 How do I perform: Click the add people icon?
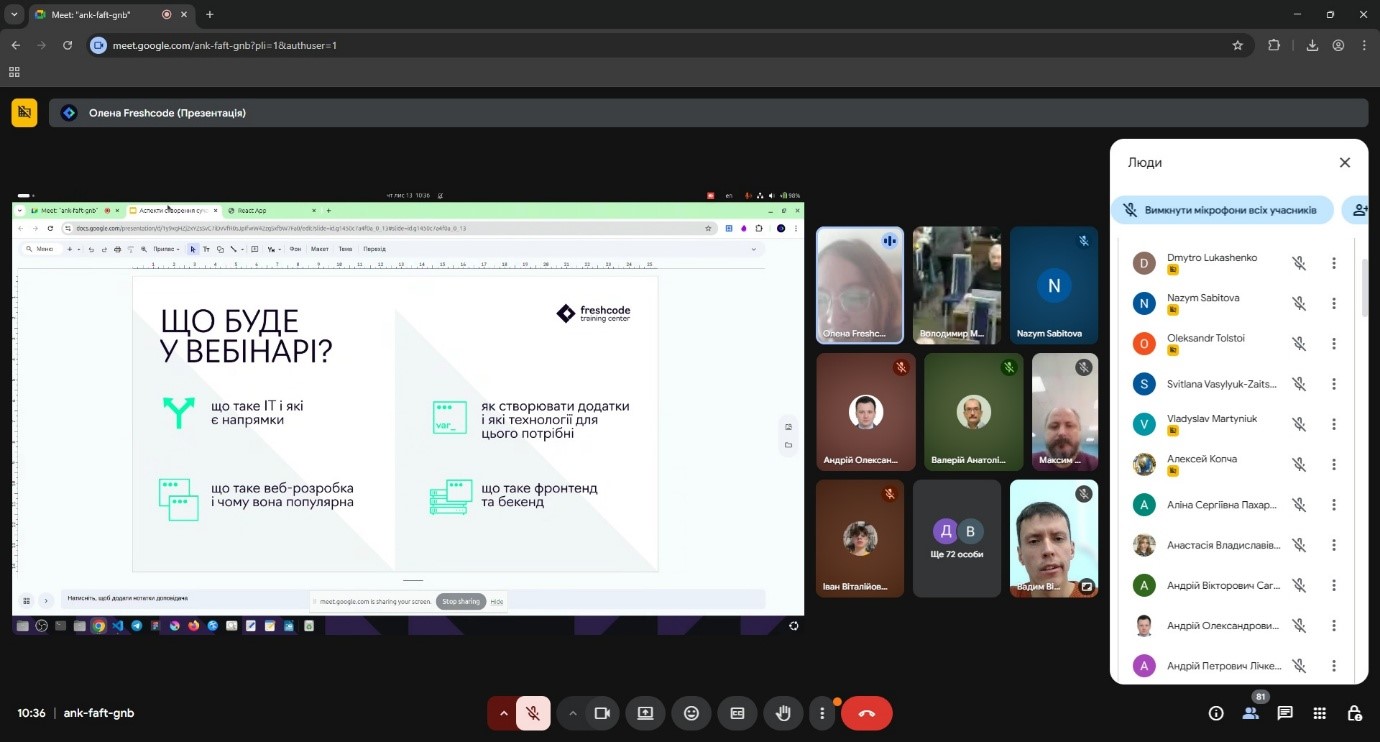click(x=1359, y=210)
